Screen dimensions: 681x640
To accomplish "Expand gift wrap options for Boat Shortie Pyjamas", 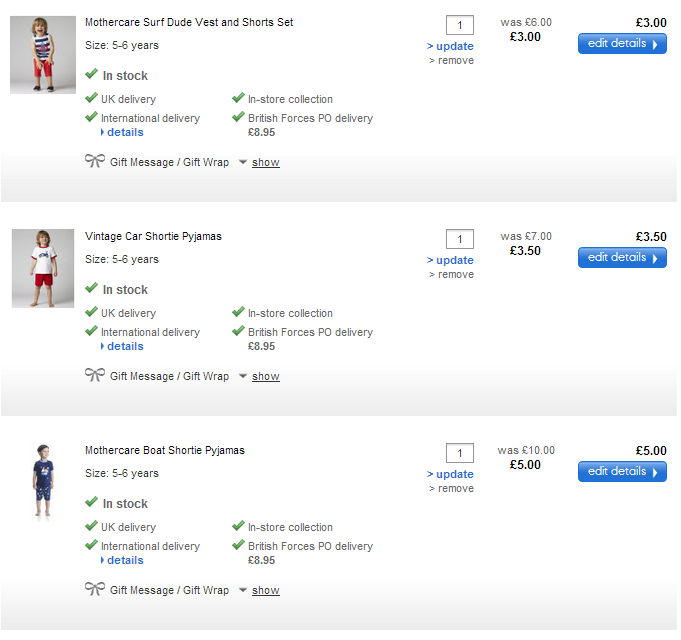I will pos(265,591).
